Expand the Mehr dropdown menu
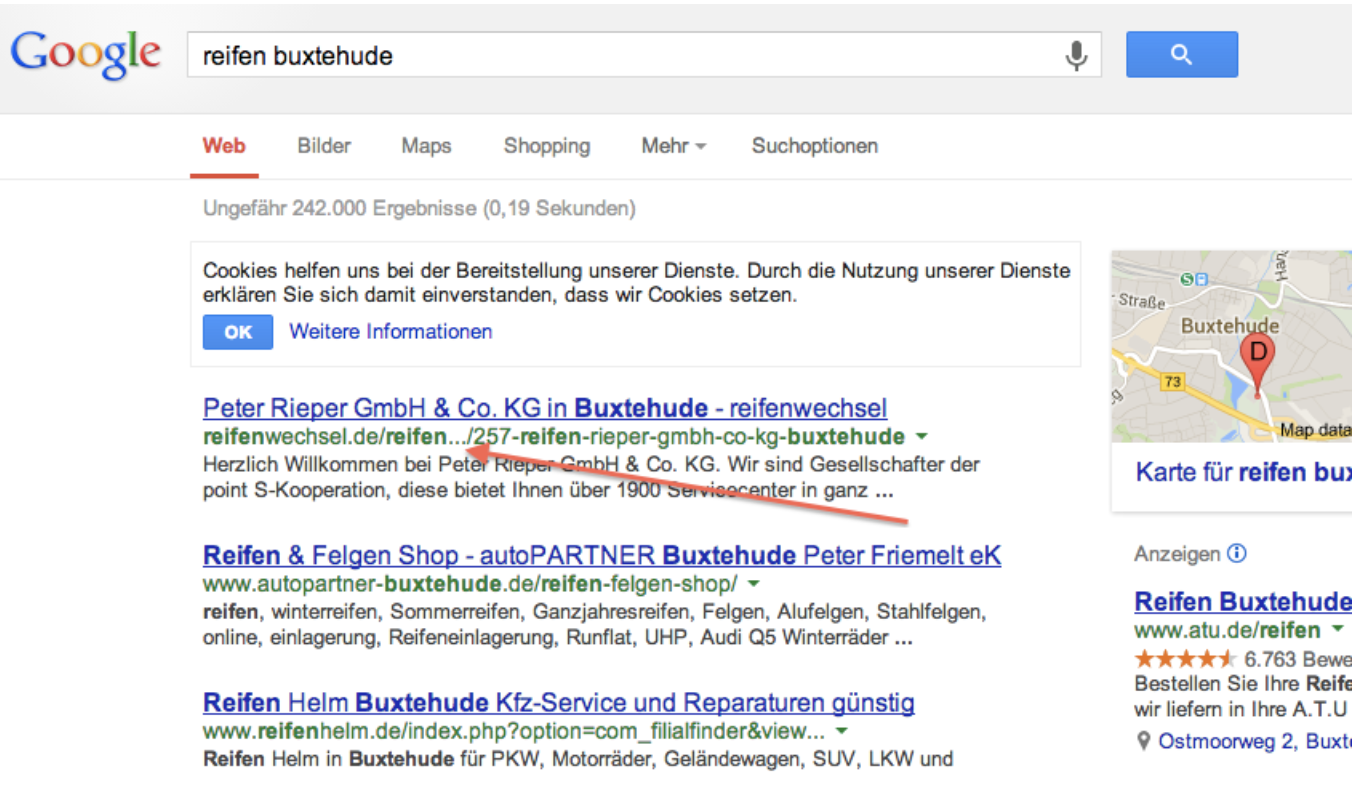This screenshot has height=812, width=1354. [x=673, y=146]
